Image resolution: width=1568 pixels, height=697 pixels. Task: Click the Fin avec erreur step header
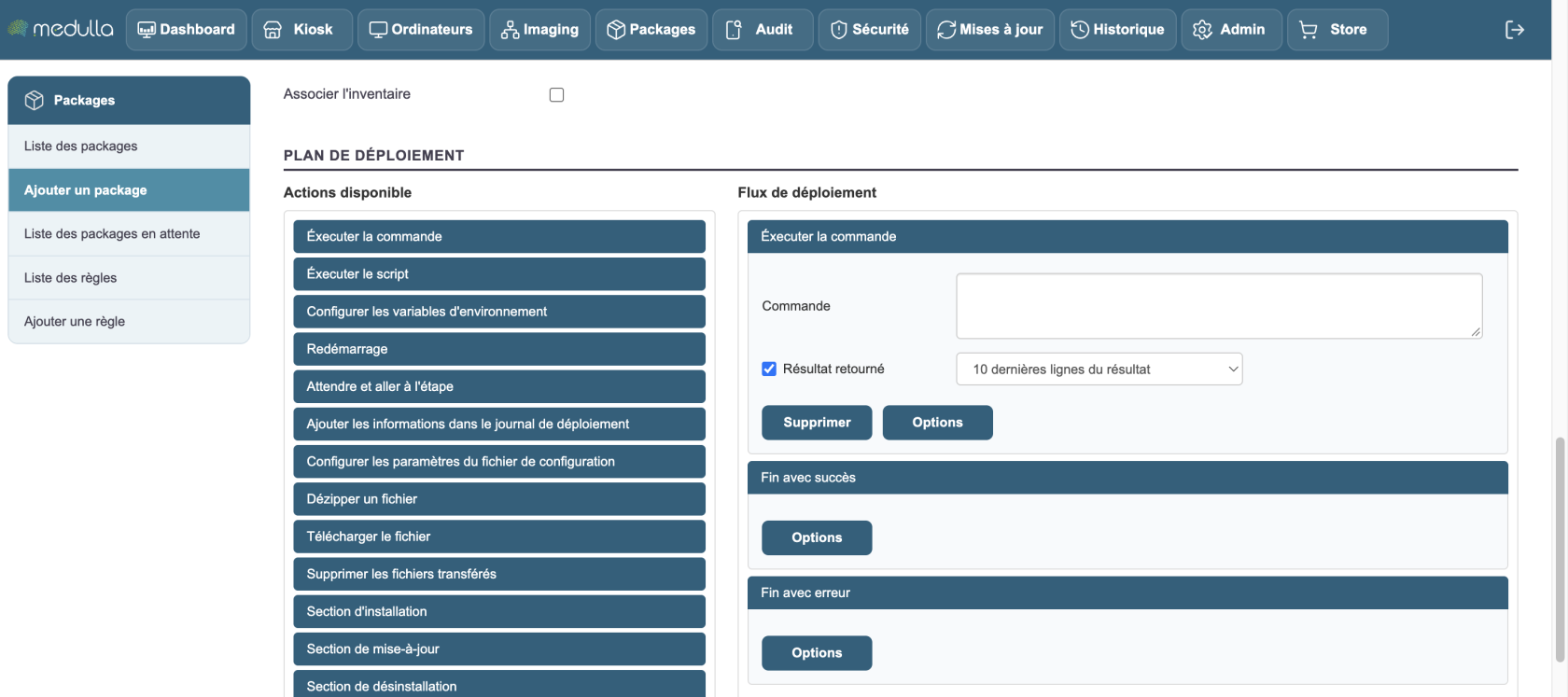(x=1127, y=593)
